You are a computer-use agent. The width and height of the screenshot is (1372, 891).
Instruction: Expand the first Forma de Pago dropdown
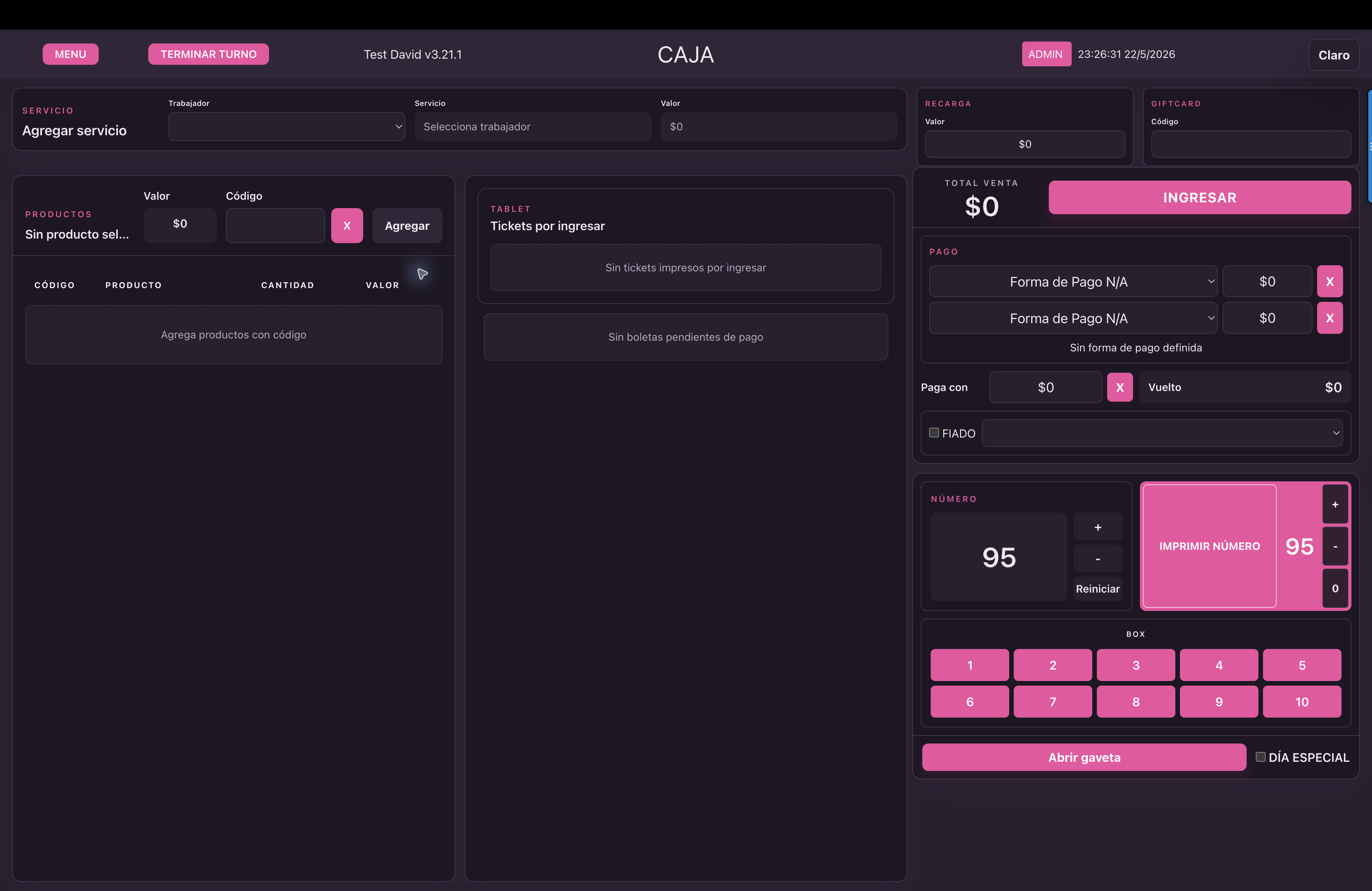pos(1073,281)
